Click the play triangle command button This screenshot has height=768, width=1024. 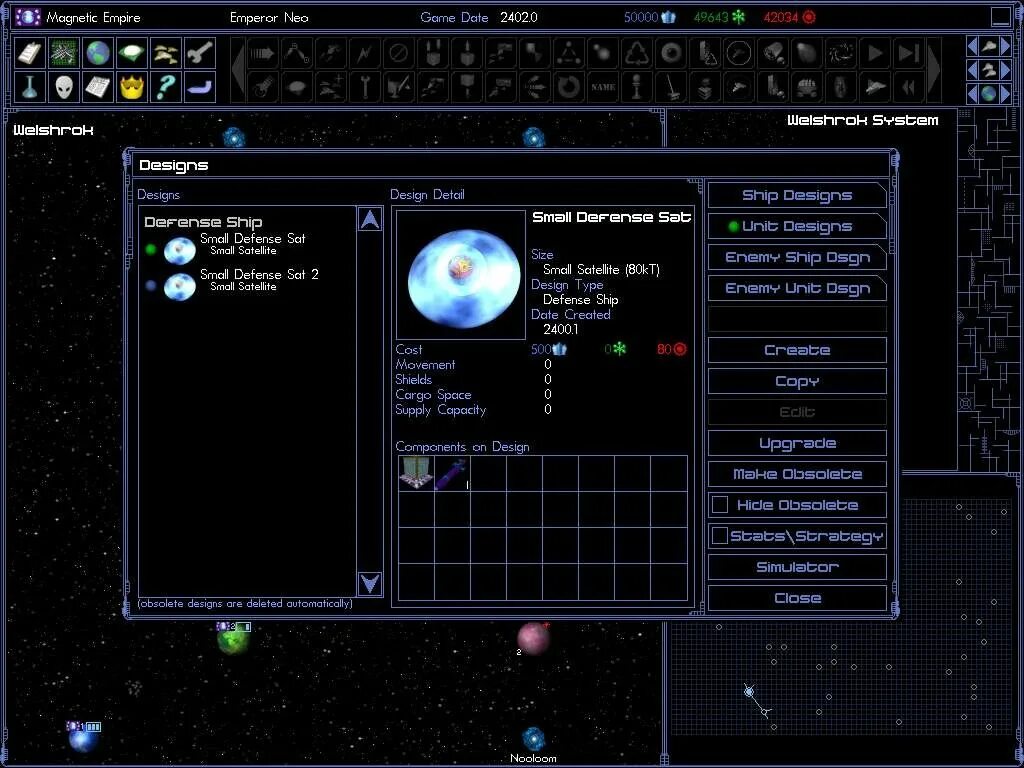coord(874,53)
